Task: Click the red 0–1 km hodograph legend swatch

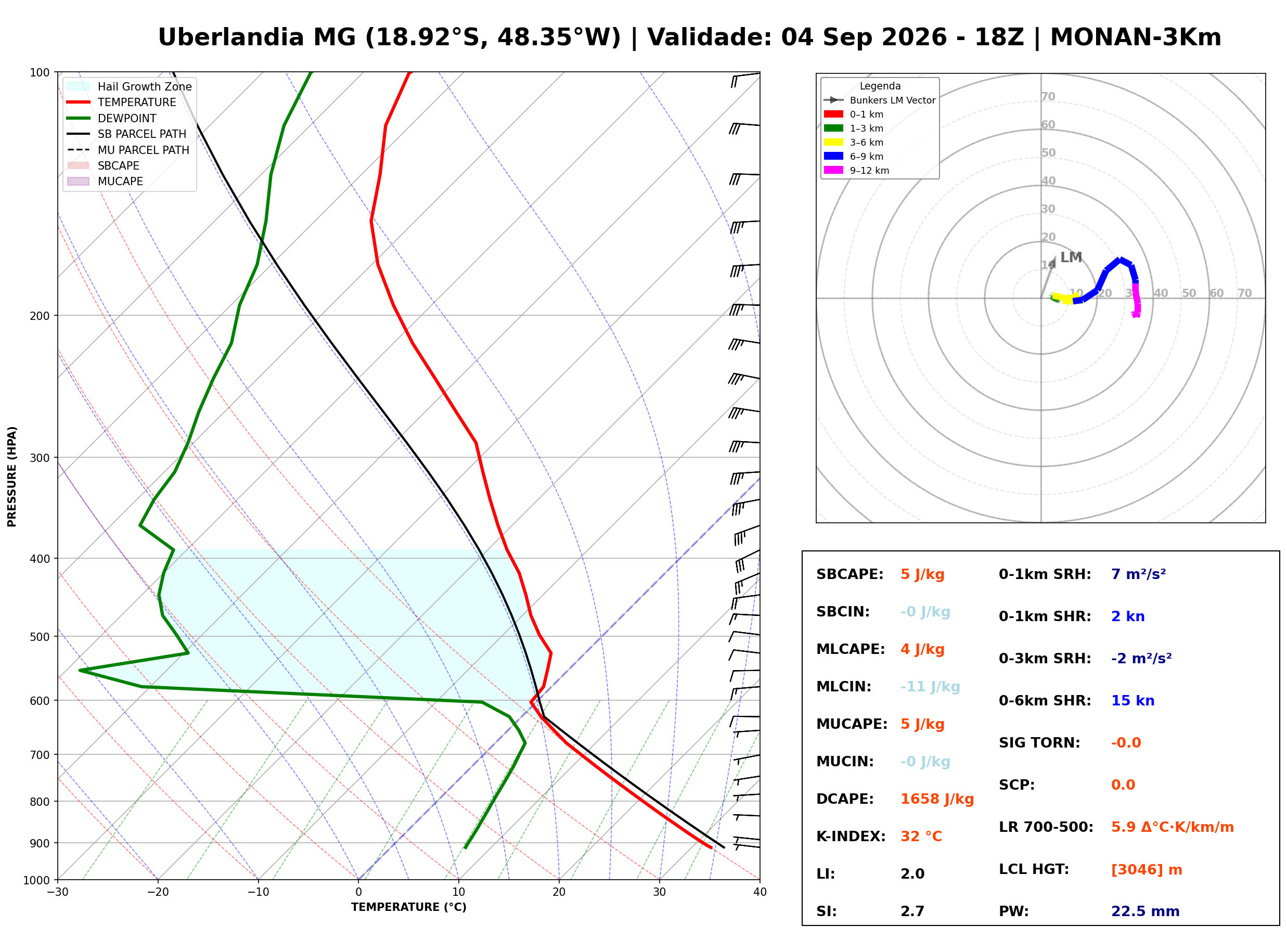Action: (833, 114)
